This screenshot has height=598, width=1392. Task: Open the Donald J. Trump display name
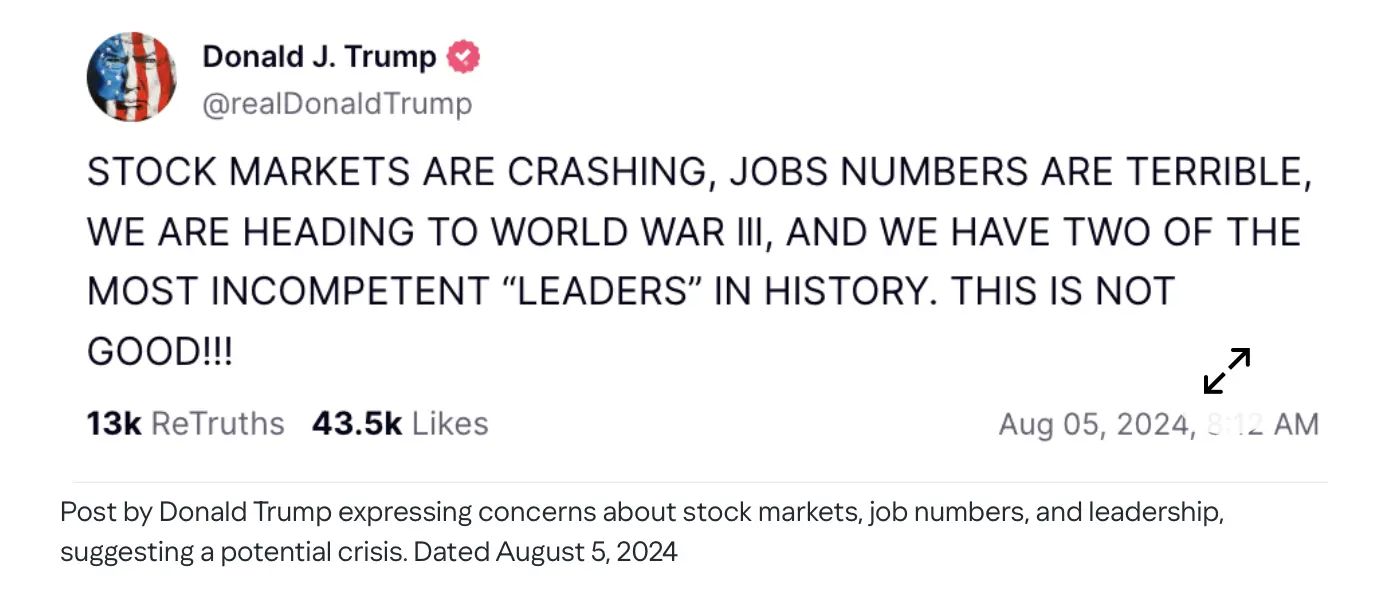coord(319,57)
